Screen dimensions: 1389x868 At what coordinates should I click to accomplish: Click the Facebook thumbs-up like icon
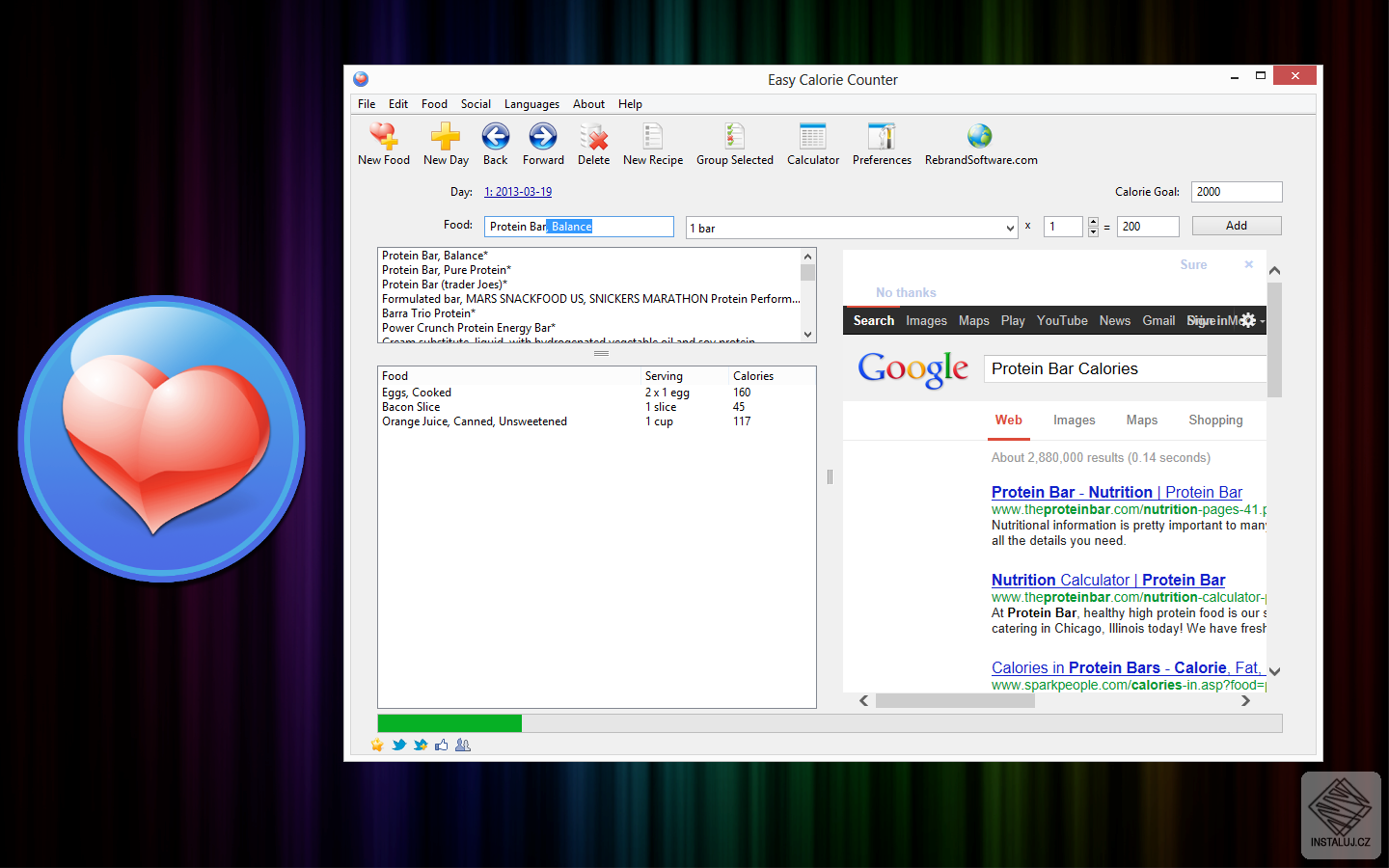[442, 745]
